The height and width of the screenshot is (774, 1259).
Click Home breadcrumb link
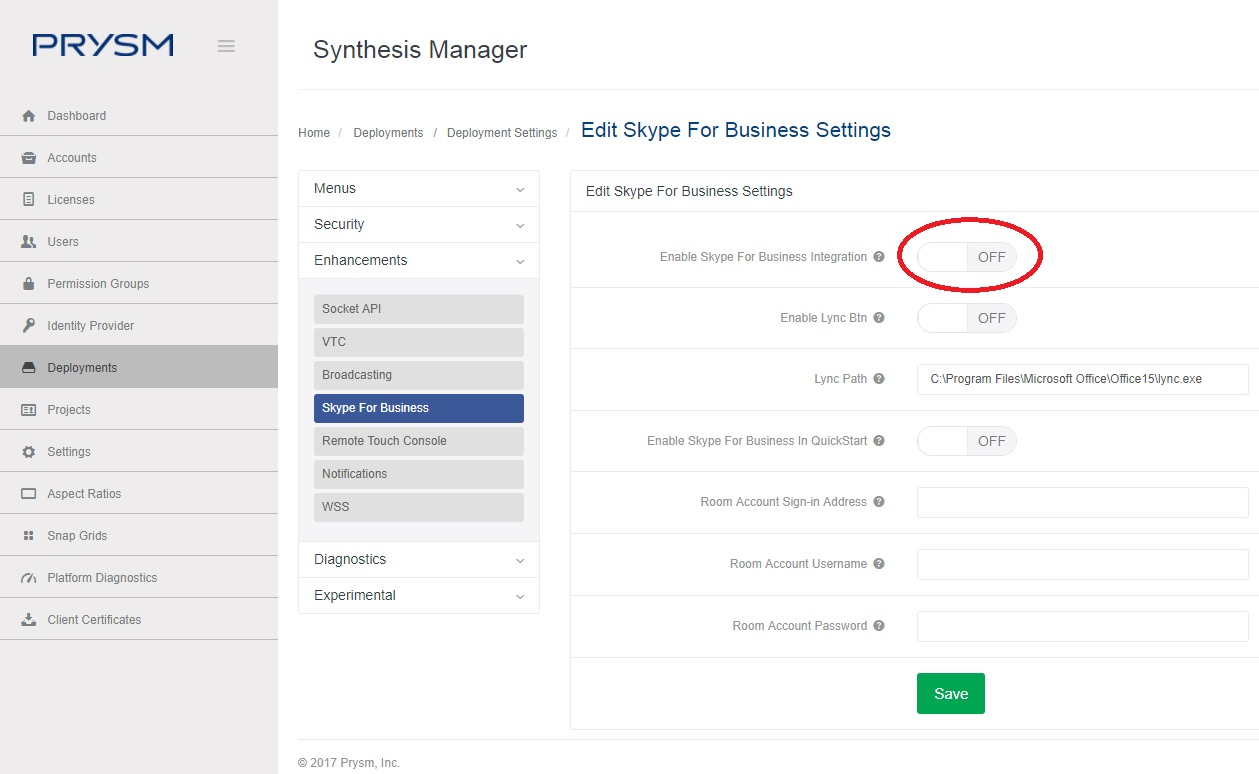(x=314, y=133)
